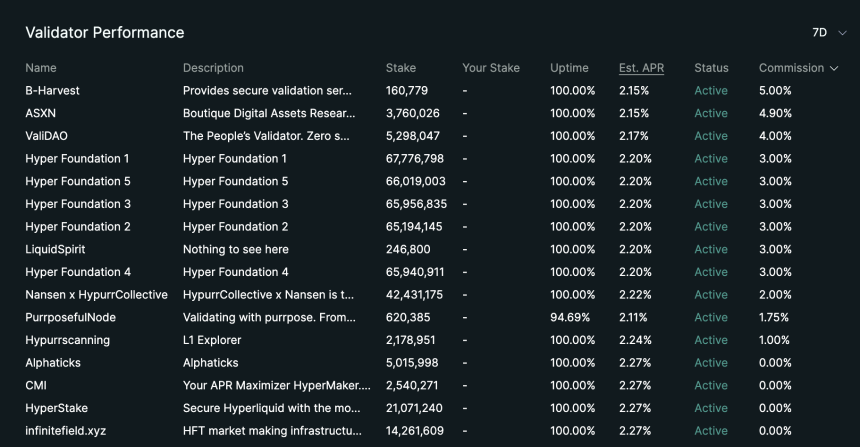
Task: Select the PurrposefulNode validator
Action: 71,317
